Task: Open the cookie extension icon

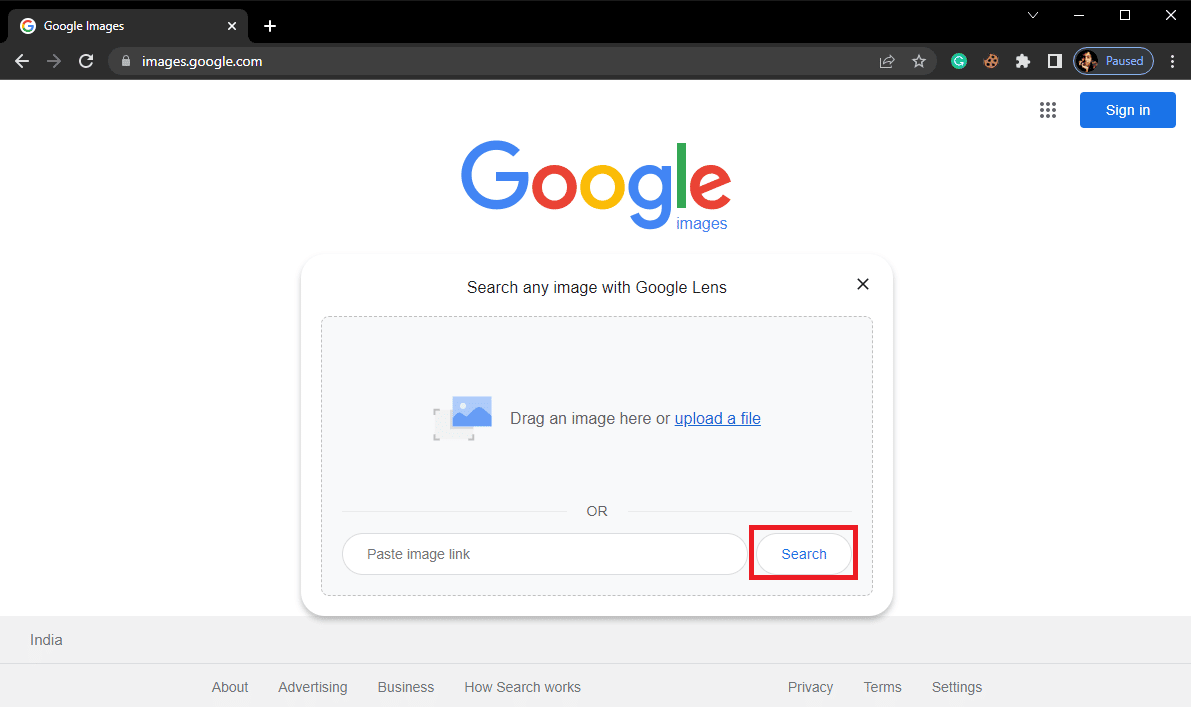Action: click(x=990, y=62)
